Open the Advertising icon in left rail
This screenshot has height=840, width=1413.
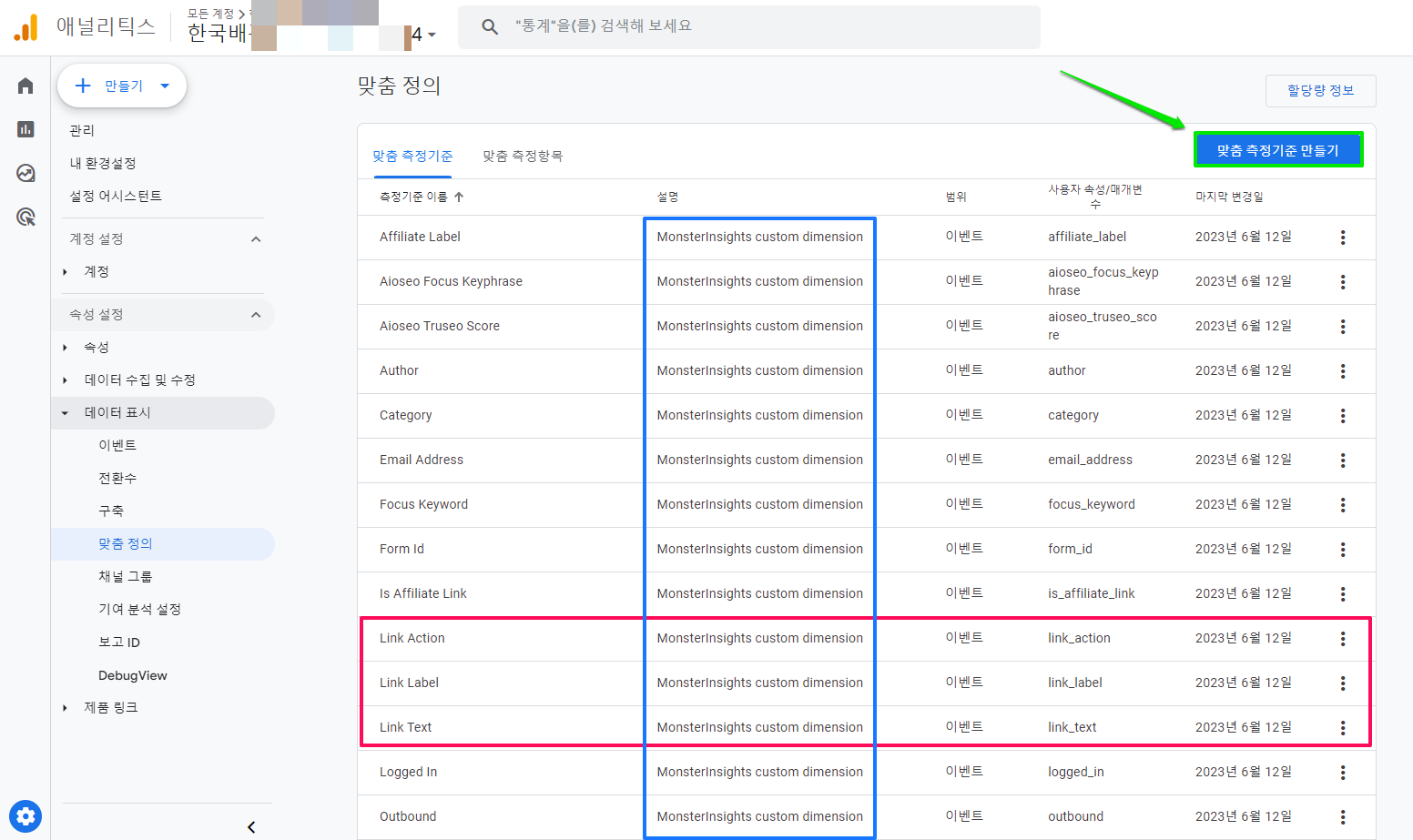click(x=25, y=217)
